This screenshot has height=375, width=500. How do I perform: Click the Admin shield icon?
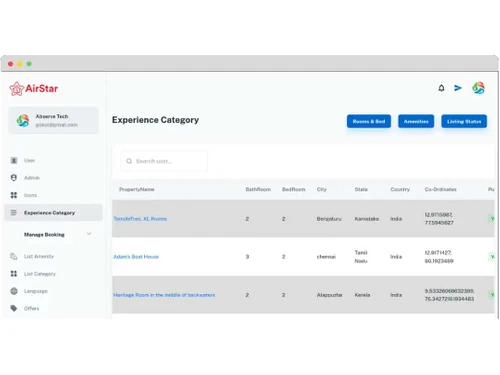click(x=14, y=178)
